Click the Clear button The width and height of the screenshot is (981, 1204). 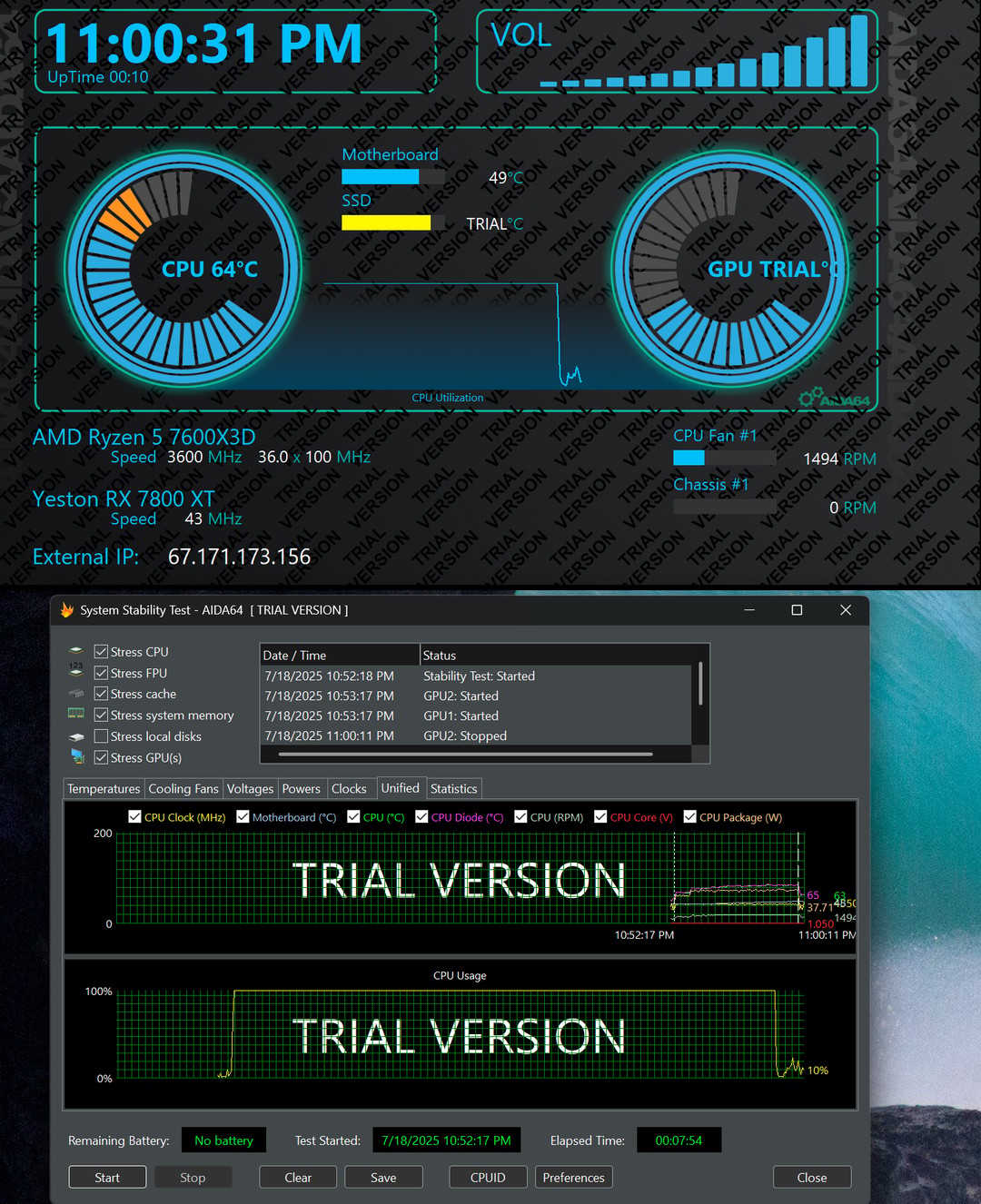(x=298, y=1178)
